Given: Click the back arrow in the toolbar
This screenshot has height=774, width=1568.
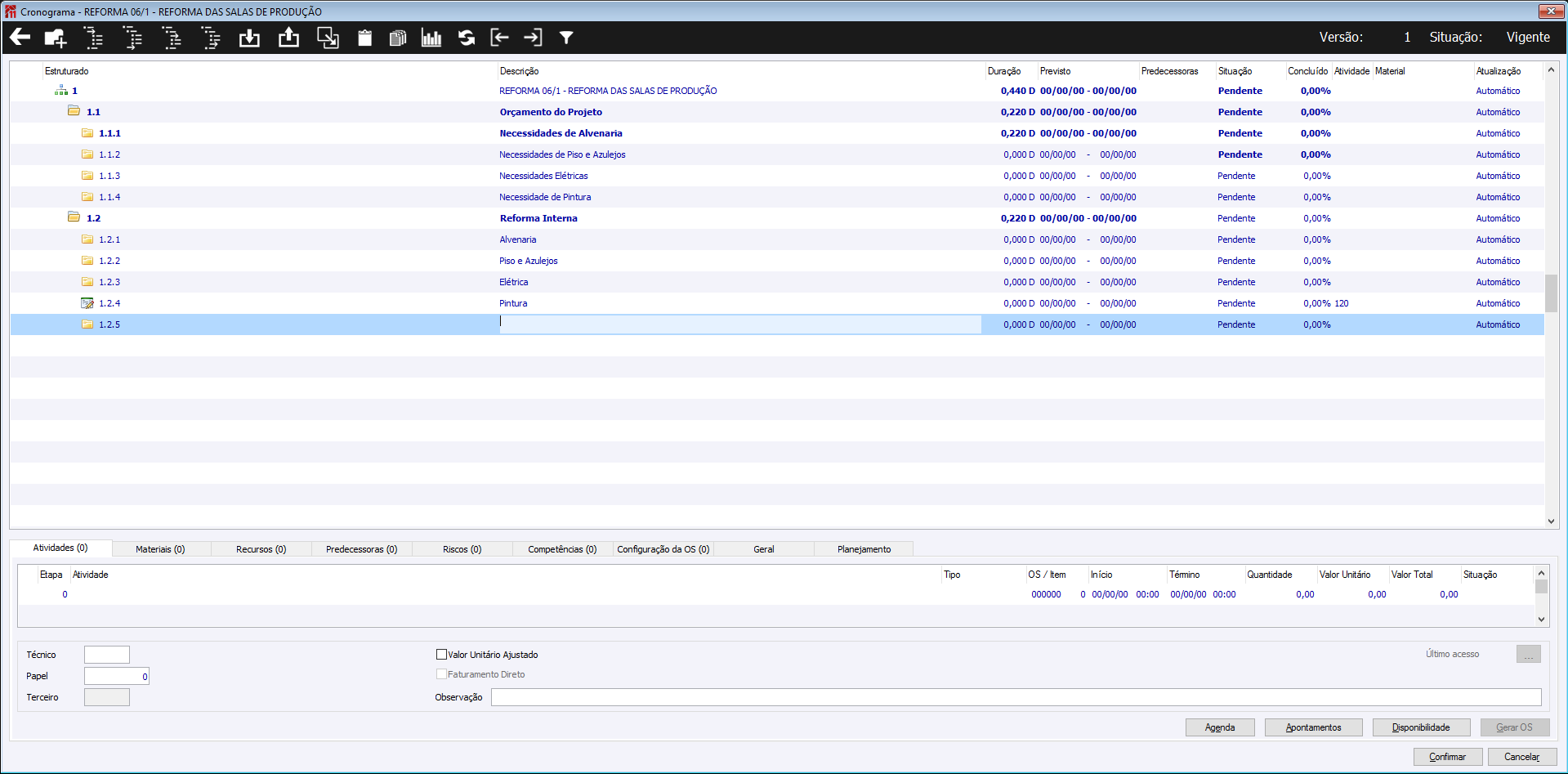Looking at the screenshot, I should pos(20,37).
